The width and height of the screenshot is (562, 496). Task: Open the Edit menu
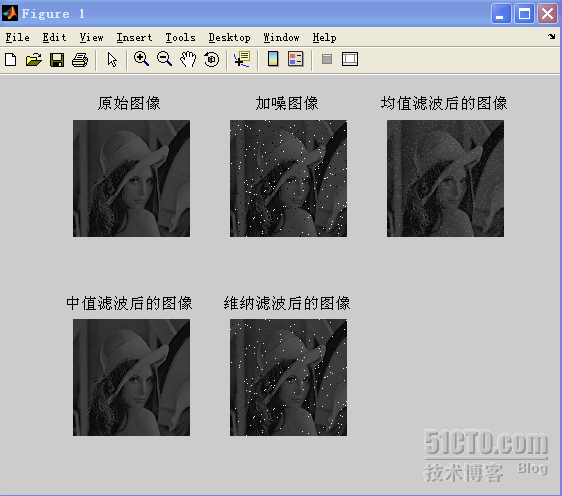tap(54, 37)
